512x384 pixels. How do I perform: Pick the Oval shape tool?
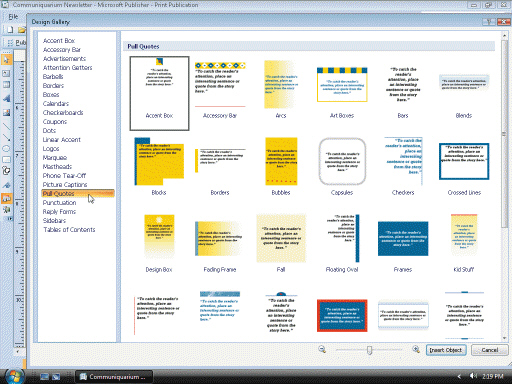click(6, 148)
